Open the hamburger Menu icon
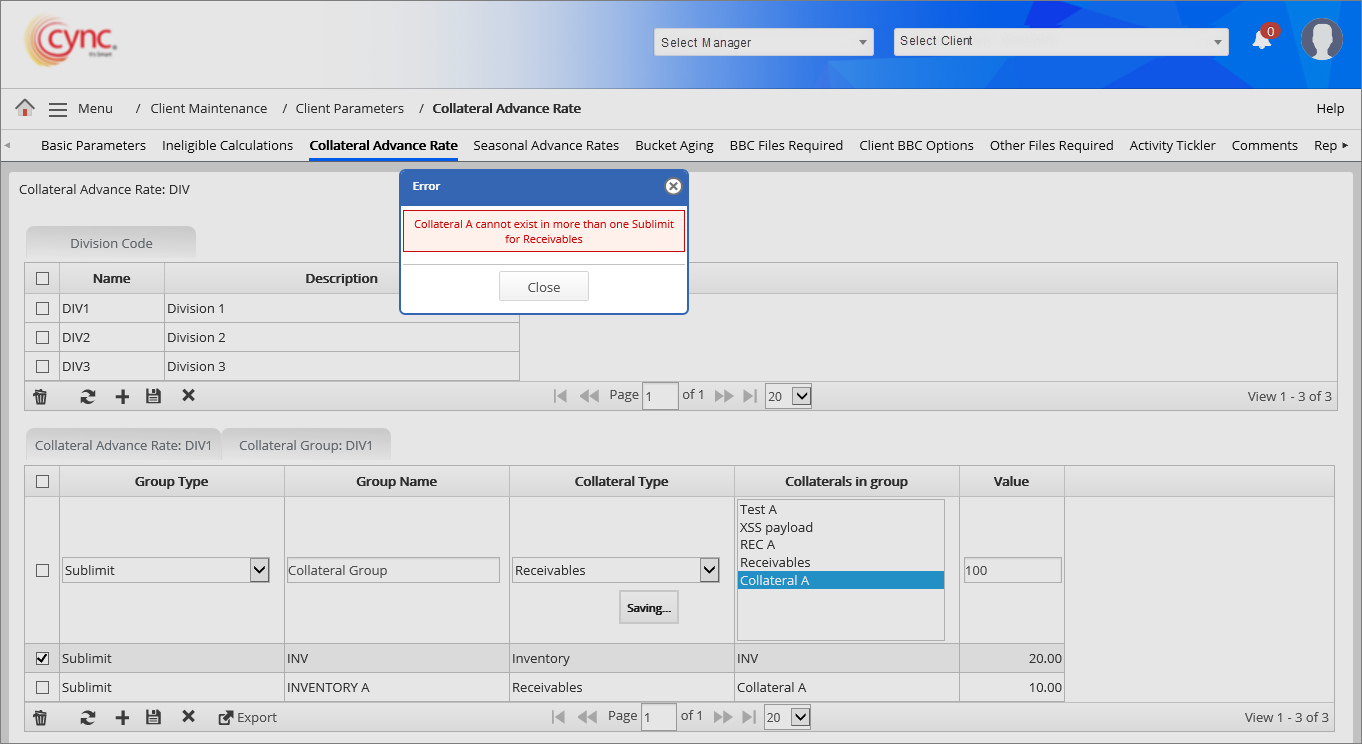The height and width of the screenshot is (744, 1362). [58, 109]
